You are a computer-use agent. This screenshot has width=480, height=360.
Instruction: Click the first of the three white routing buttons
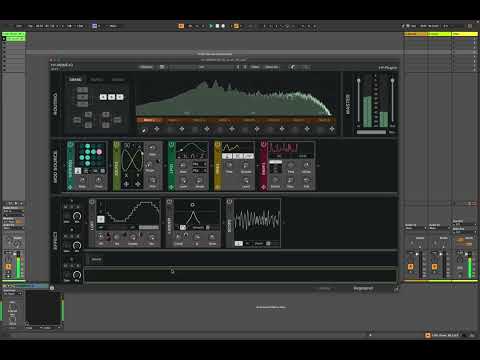point(103,97)
